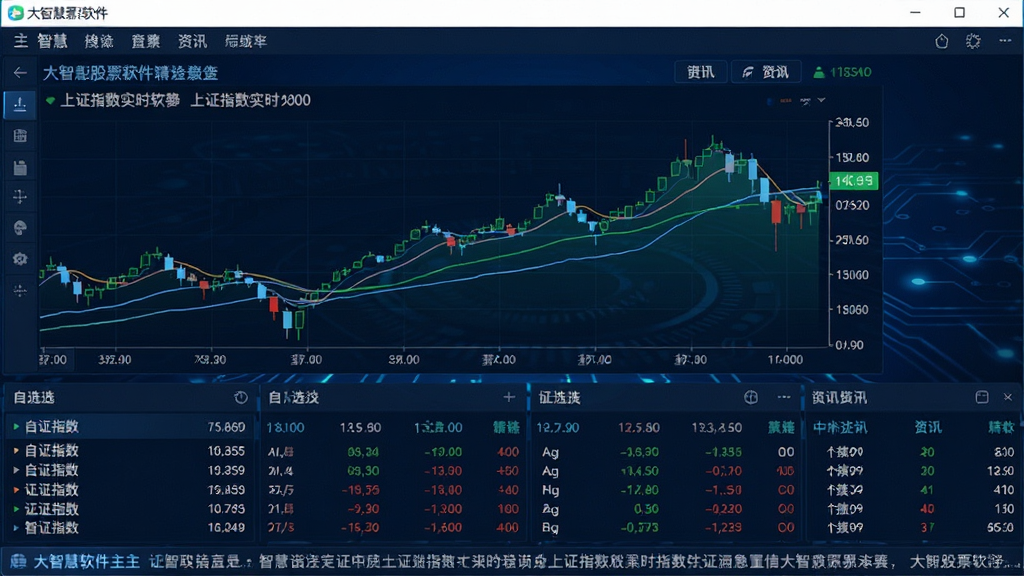1024x576 pixels.
Task: Open the 资讯 menu in the menu bar
Action: (x=193, y=41)
